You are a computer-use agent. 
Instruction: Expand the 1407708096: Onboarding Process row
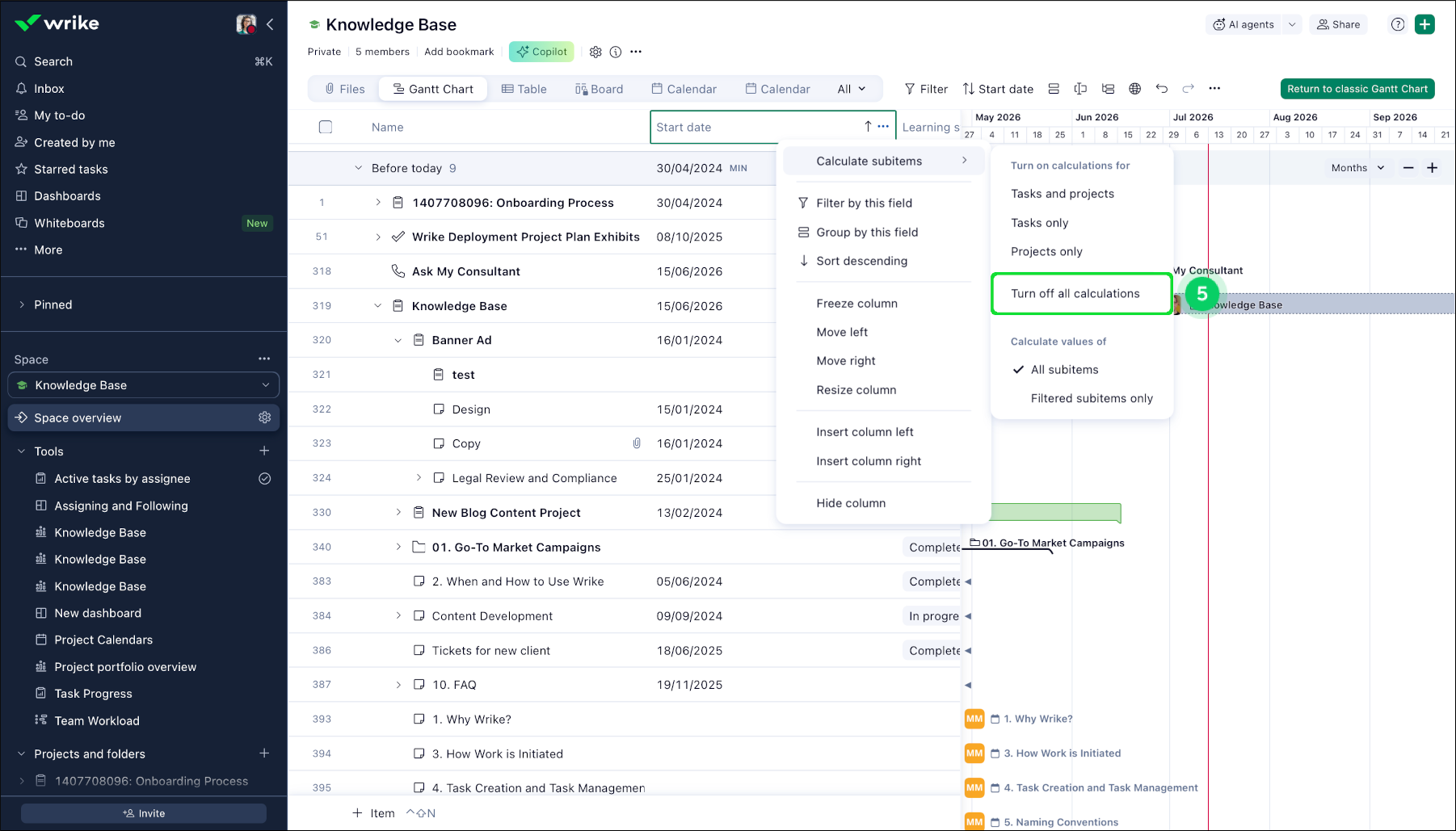[x=378, y=203]
